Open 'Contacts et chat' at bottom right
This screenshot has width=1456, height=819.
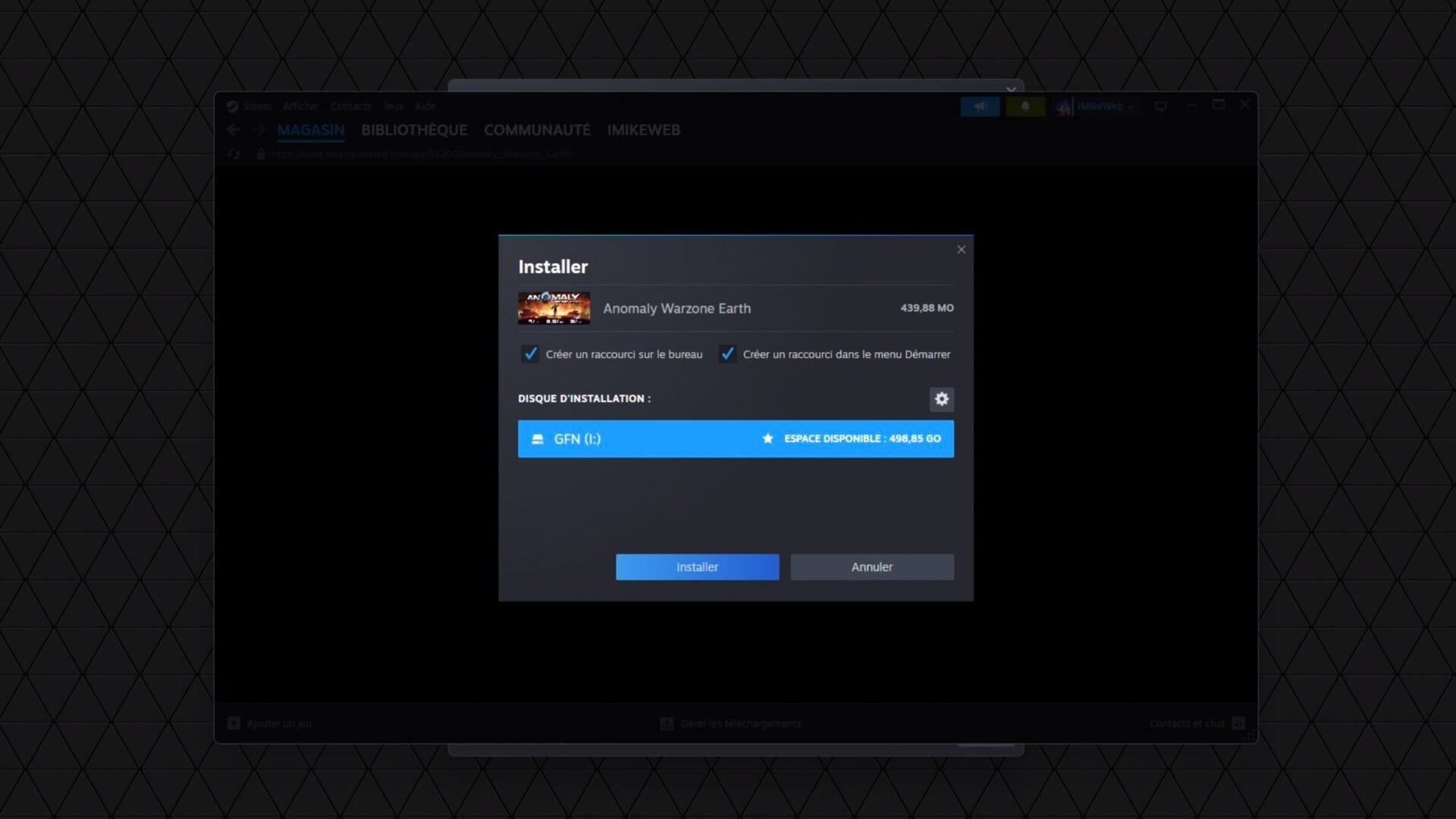point(1187,723)
